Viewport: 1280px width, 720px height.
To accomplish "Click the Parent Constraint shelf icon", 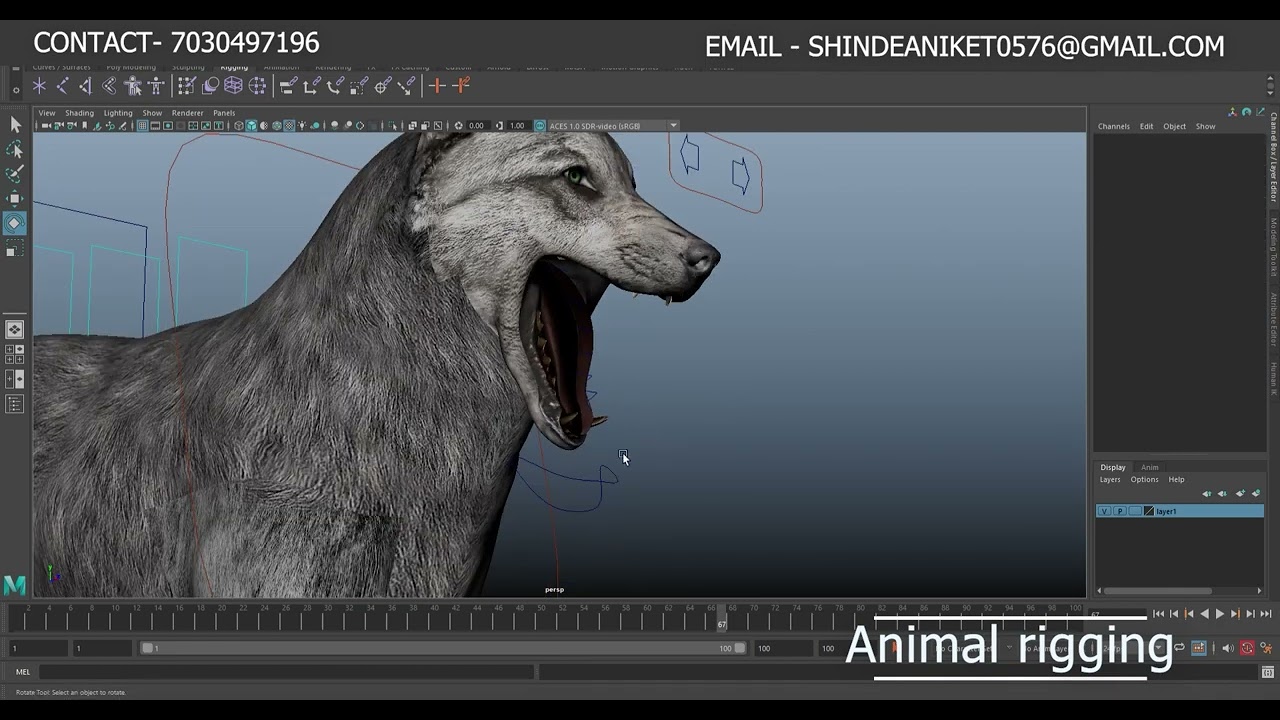I will point(287,86).
